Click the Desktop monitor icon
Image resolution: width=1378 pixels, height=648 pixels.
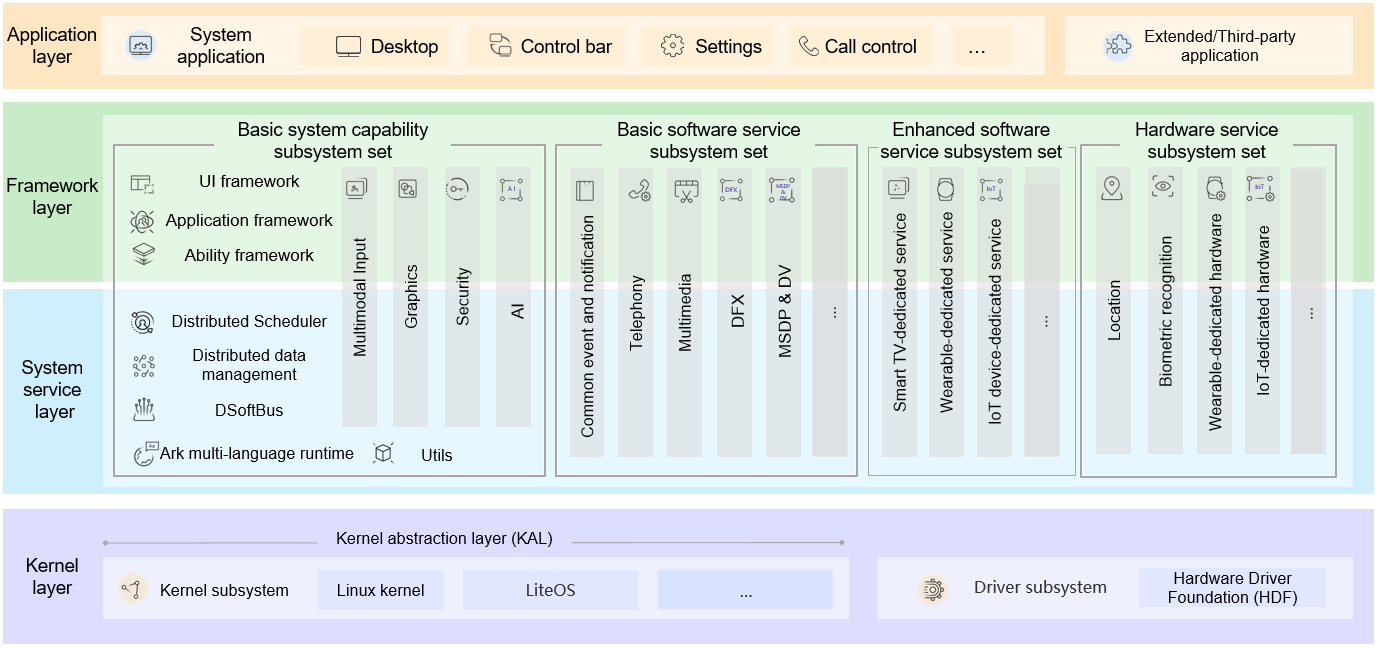tap(348, 46)
